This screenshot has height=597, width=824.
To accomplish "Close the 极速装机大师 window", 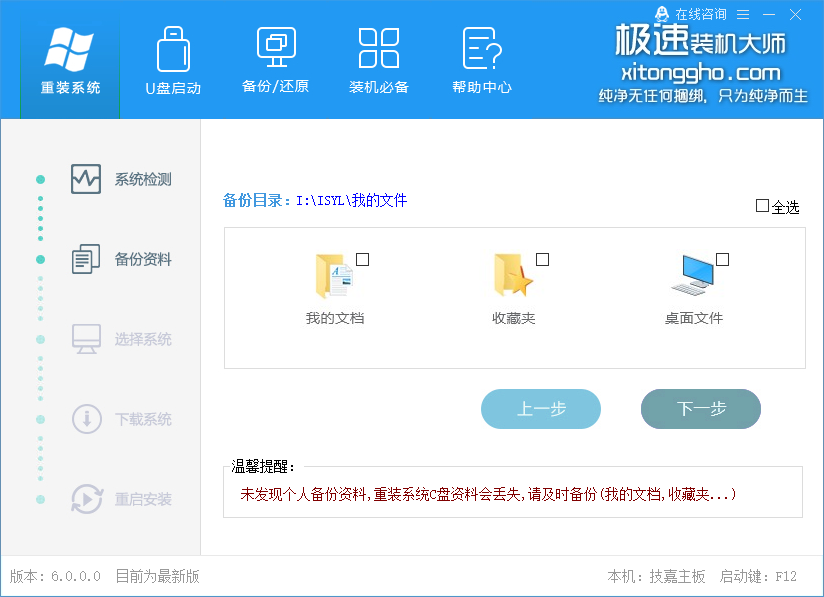I will pyautogui.click(x=796, y=15).
